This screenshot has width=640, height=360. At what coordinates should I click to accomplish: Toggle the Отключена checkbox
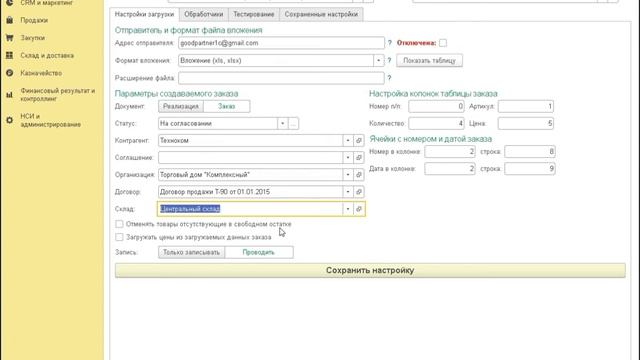443,43
